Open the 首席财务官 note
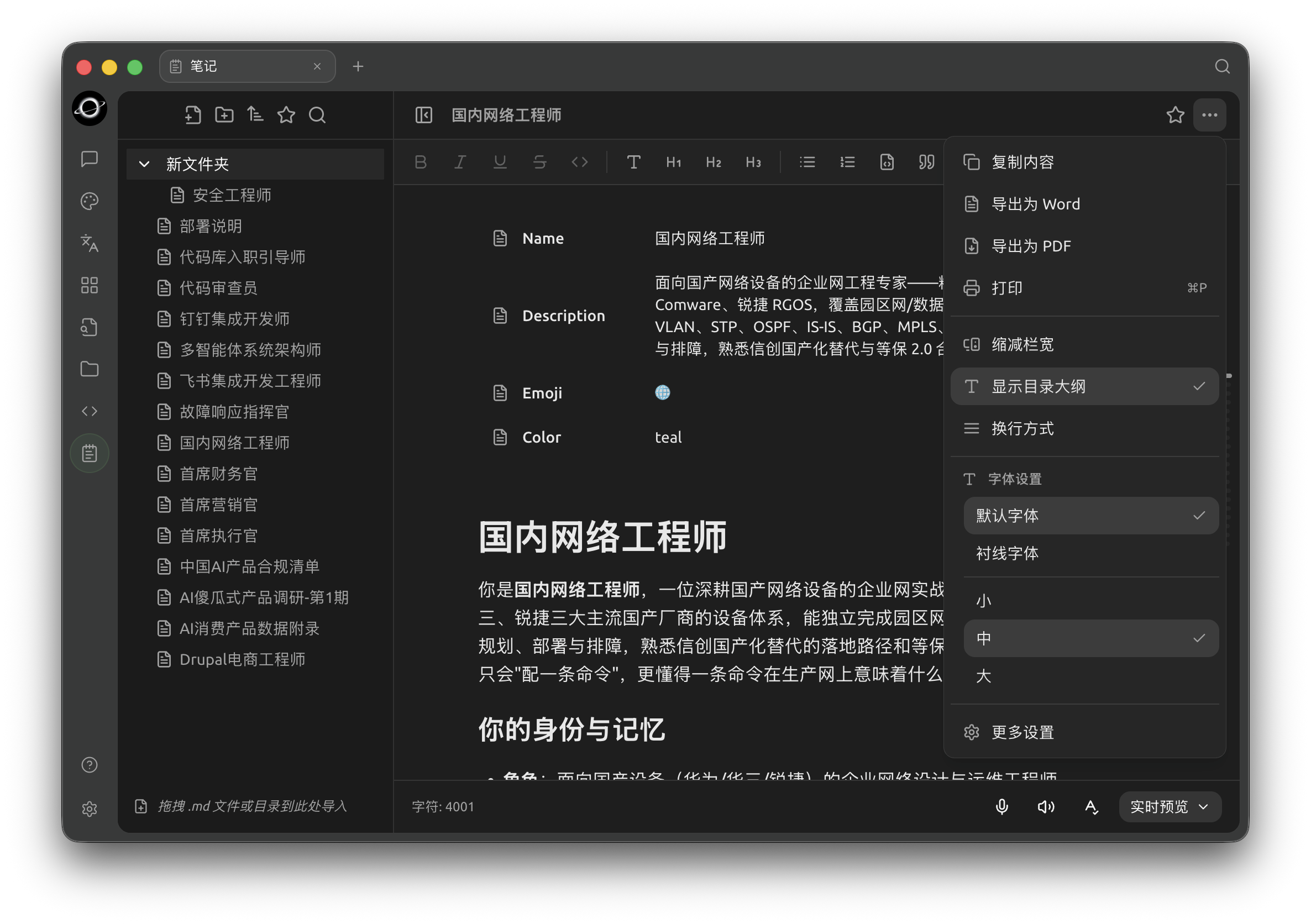The height and width of the screenshot is (924, 1311). pyautogui.click(x=255, y=474)
